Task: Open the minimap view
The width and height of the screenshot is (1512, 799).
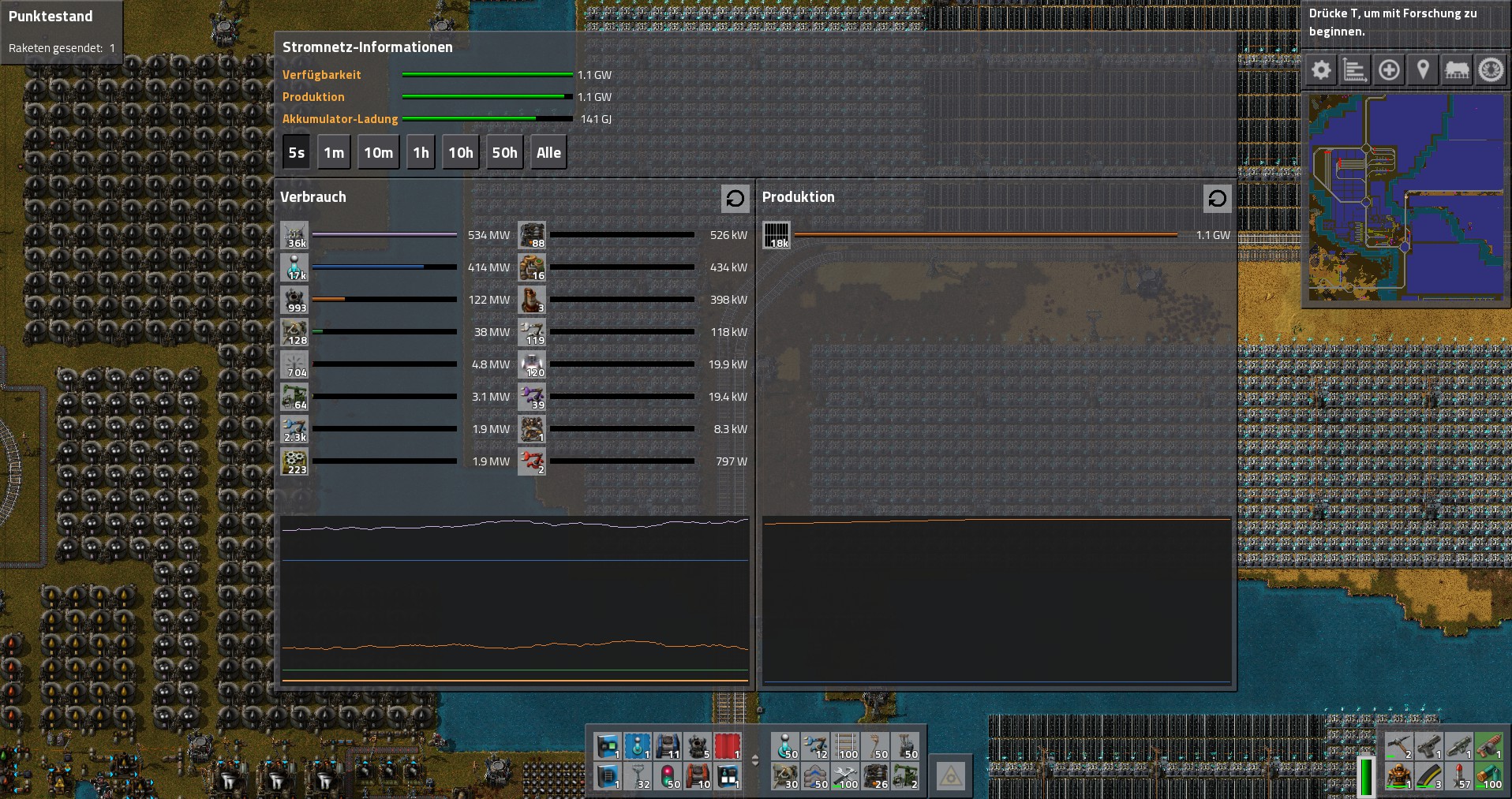Action: tap(1405, 198)
